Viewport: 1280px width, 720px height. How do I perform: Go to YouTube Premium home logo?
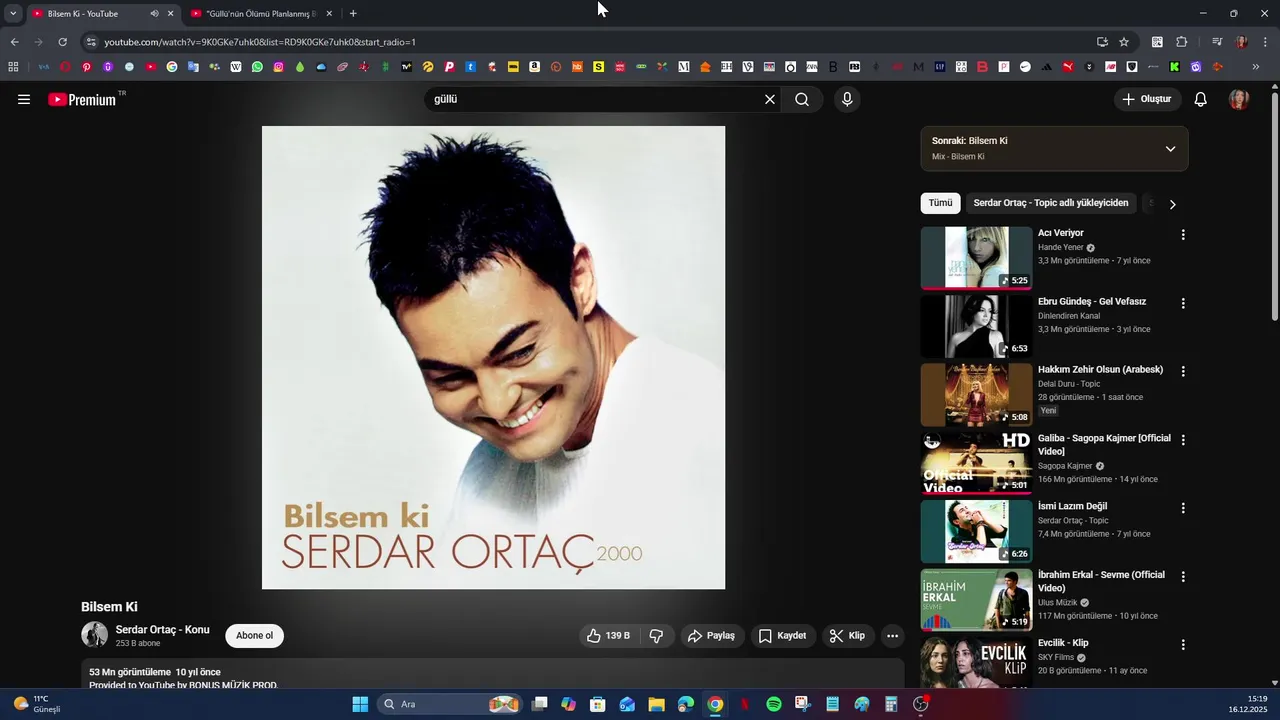point(83,99)
